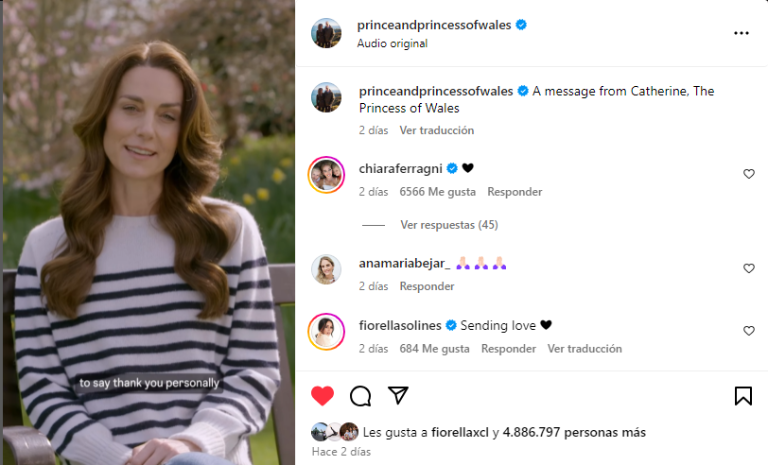
Task: View 4.886.797 personas más likes list
Action: (574, 433)
